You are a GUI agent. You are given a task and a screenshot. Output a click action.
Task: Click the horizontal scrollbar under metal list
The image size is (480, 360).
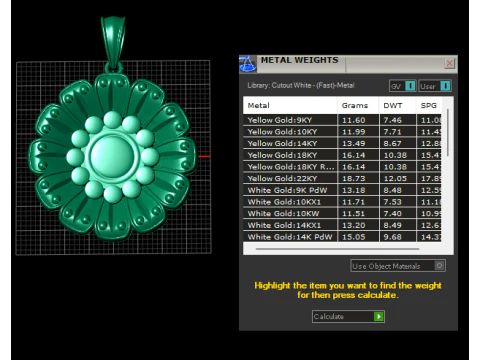[x=337, y=249]
